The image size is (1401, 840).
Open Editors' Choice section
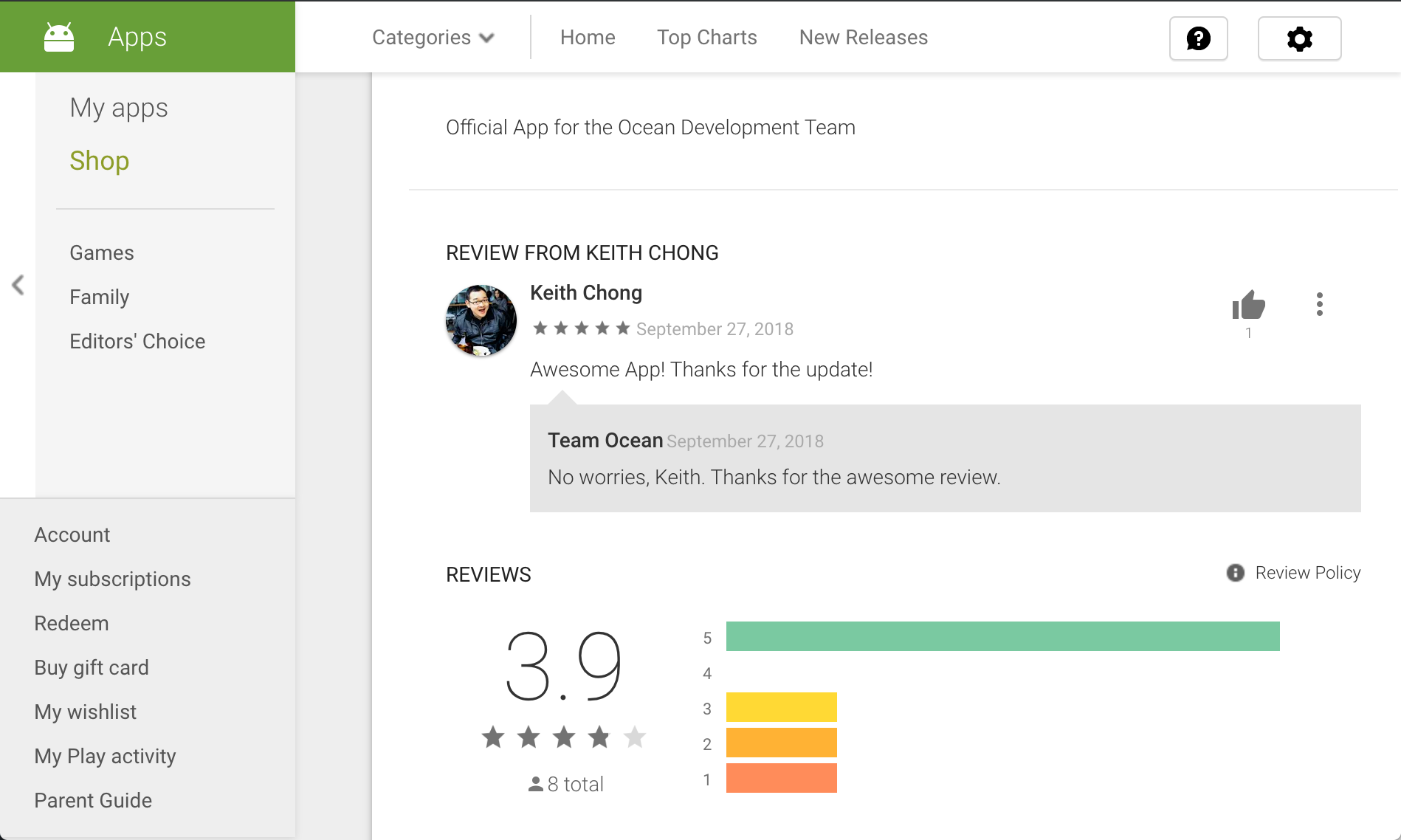tap(137, 342)
